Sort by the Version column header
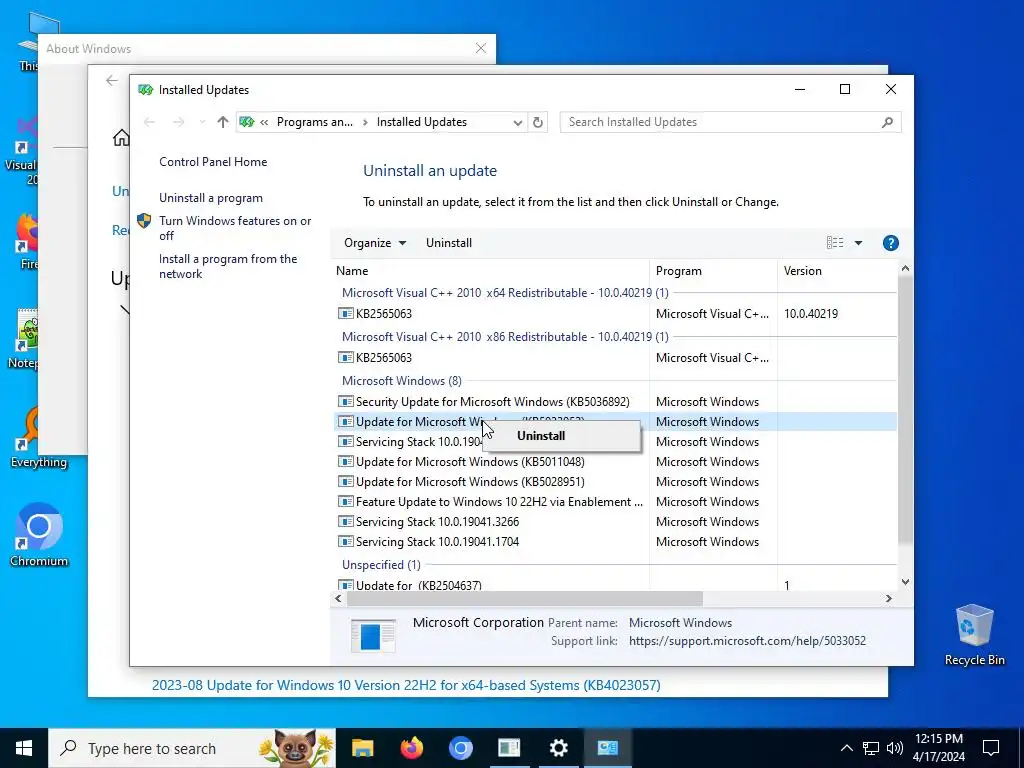This screenshot has width=1024, height=768. 837,271
